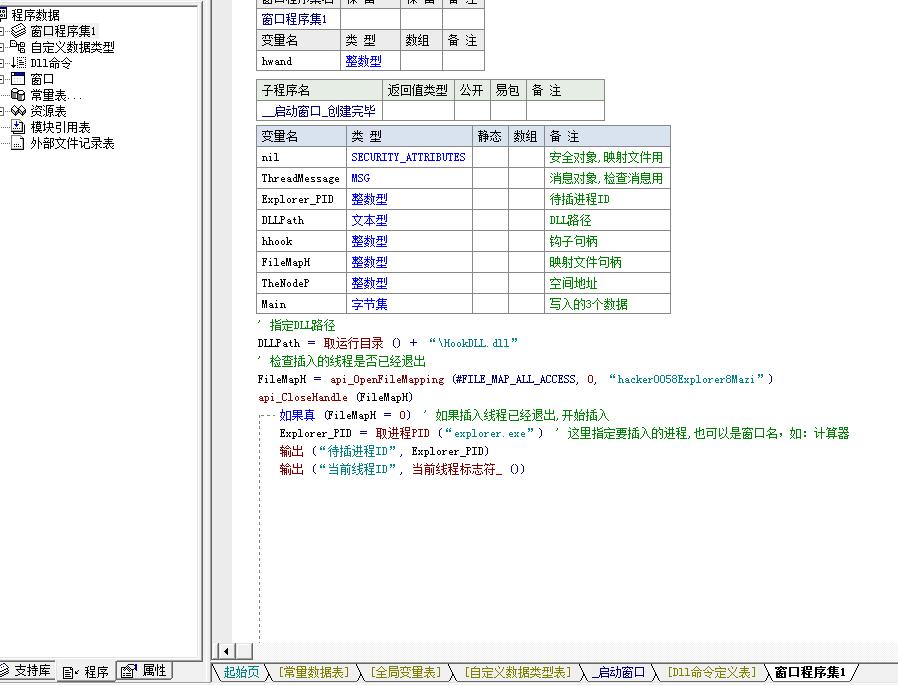Click the 输出 ("当前线程ID") code line
This screenshot has width=898, height=685.
click(x=402, y=469)
